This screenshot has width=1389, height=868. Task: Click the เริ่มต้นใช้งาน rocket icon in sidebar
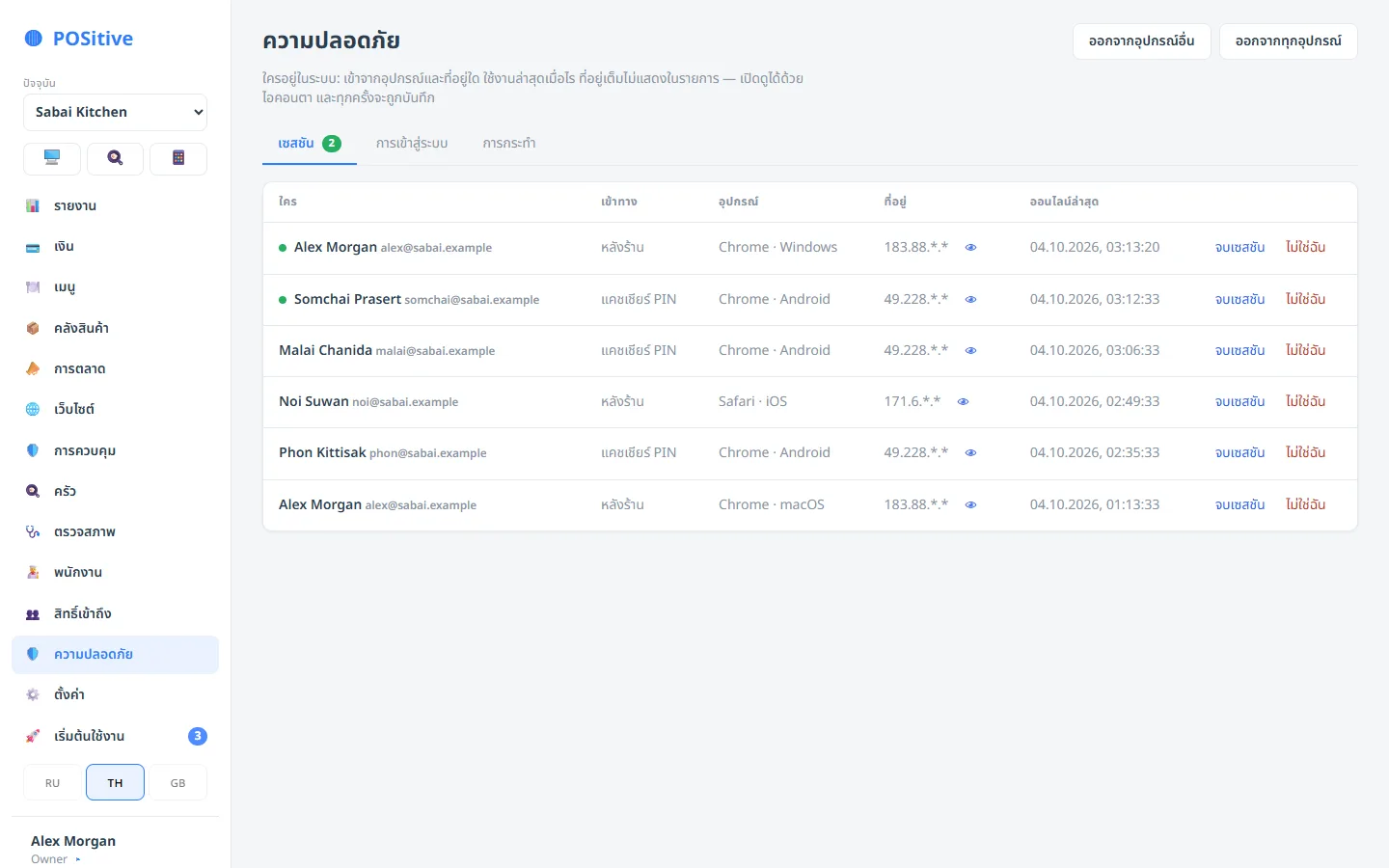pyautogui.click(x=33, y=736)
